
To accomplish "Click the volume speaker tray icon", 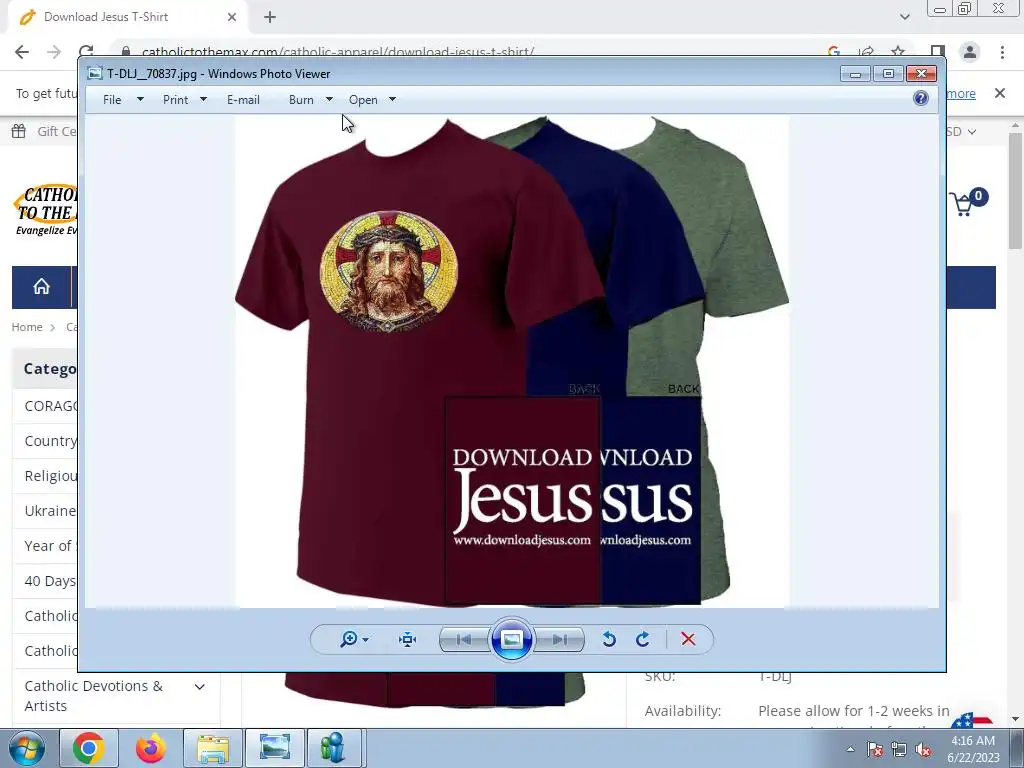I will point(923,749).
